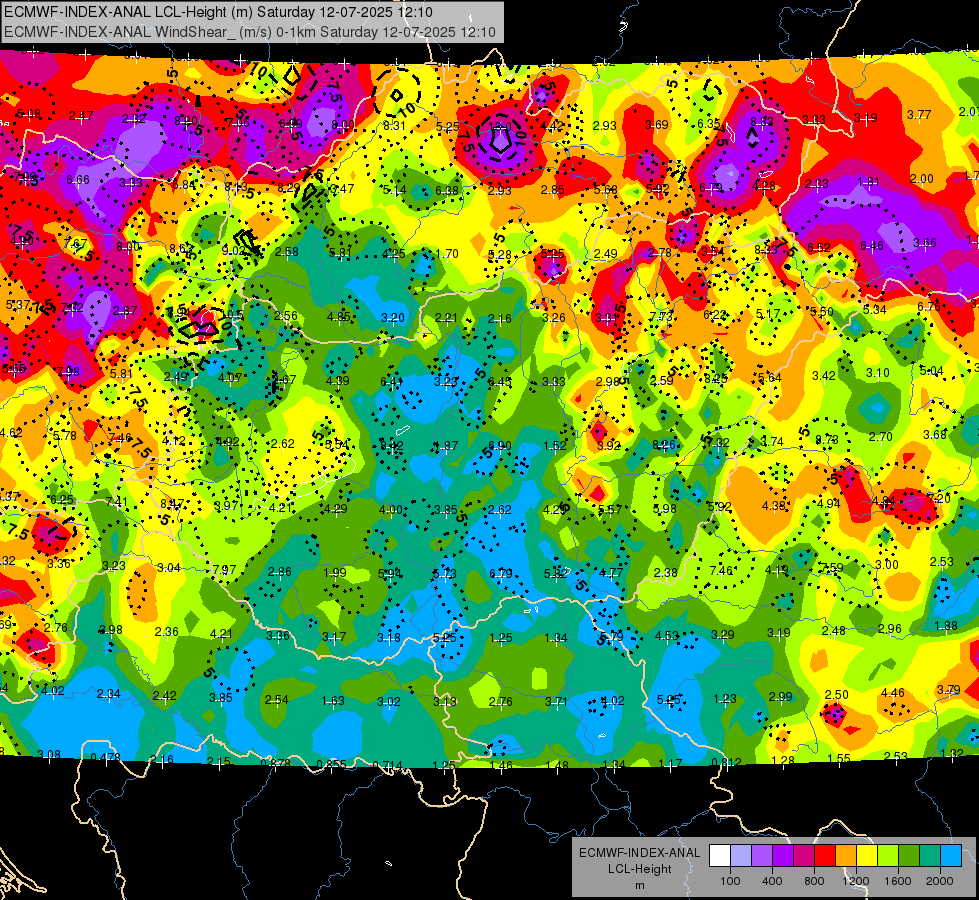Click the 0.812 value on bottom edge
The width and height of the screenshot is (979, 900).
[727, 762]
